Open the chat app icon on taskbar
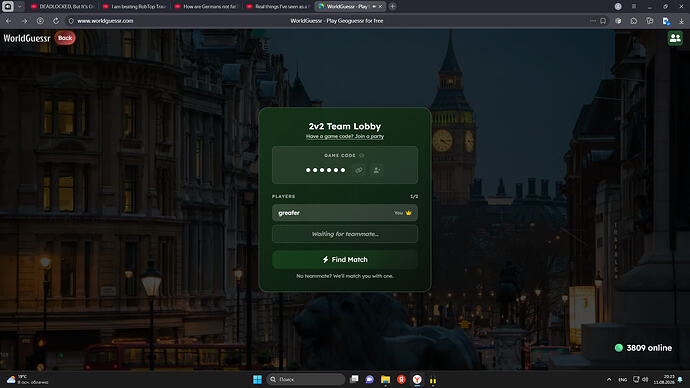Viewport: 690px width, 388px height. [x=370, y=379]
